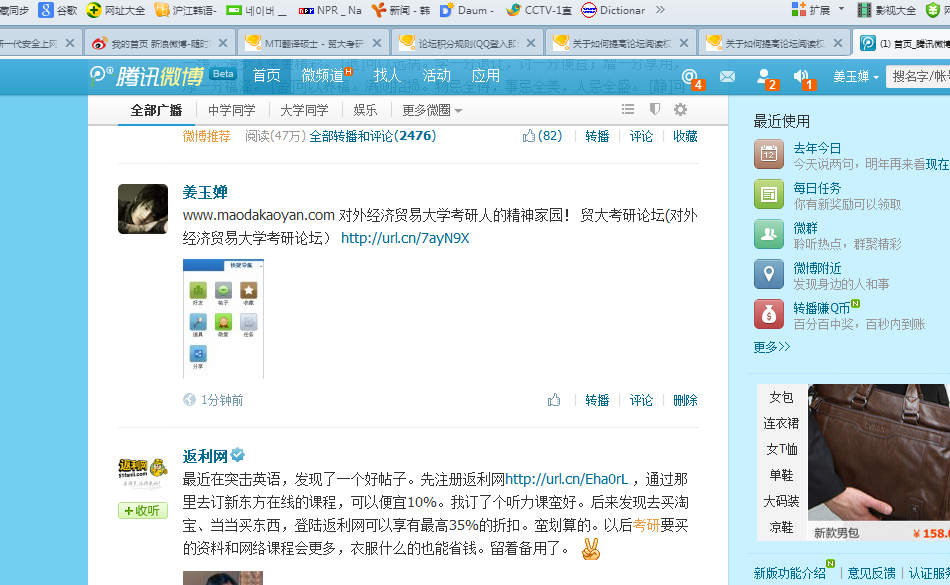The width and height of the screenshot is (950, 585).
Task: Open 影视大全 toolbar icon
Action: tap(887, 10)
